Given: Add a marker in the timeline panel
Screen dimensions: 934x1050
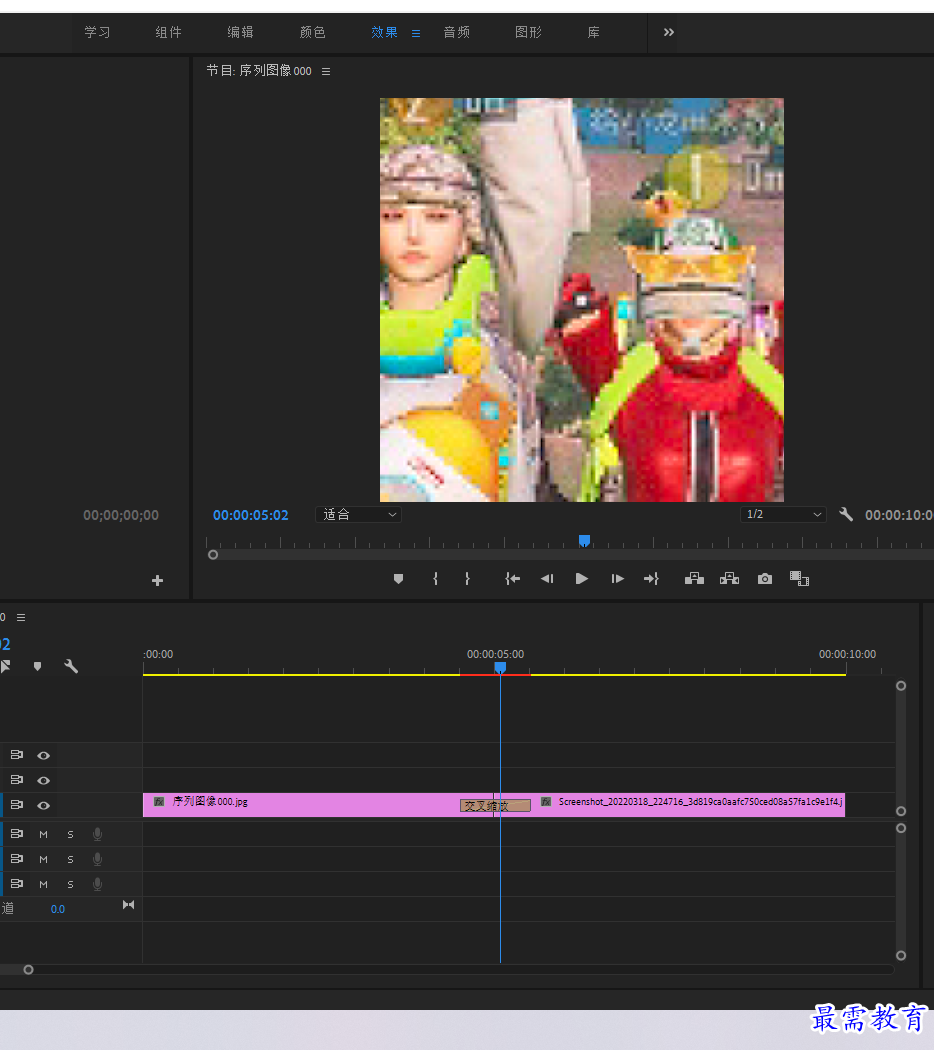Looking at the screenshot, I should click(x=37, y=666).
